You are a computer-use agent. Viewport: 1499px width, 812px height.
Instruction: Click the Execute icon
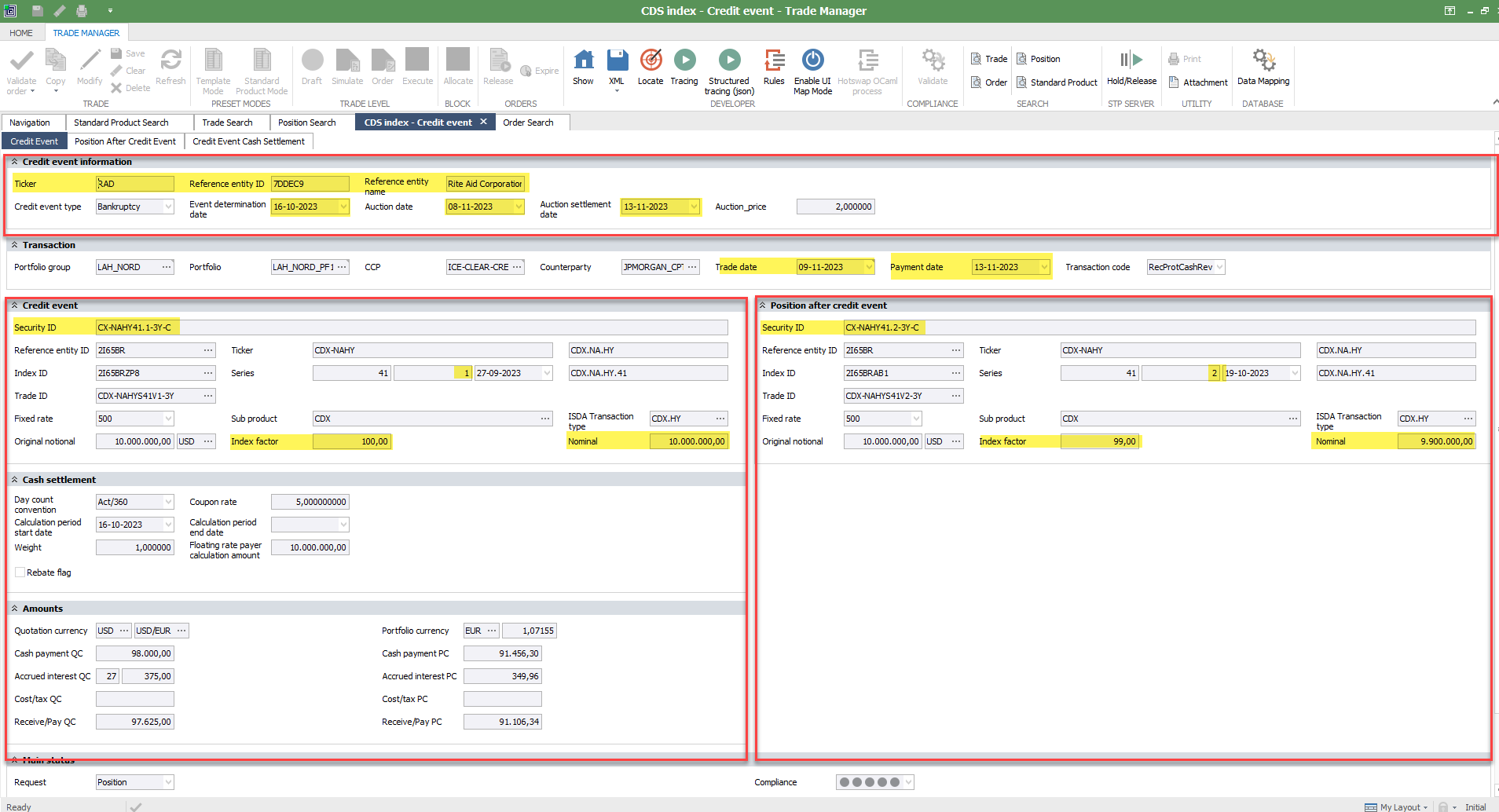coord(417,60)
